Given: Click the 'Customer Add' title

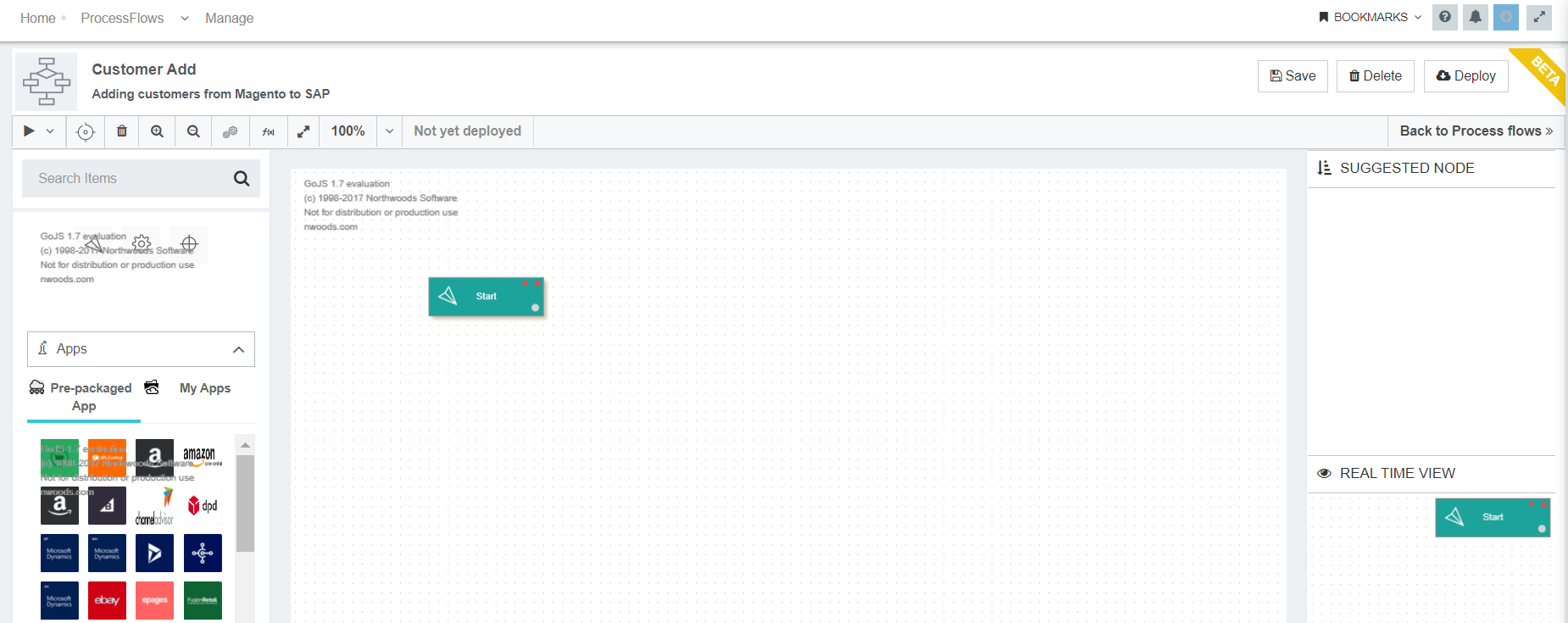Looking at the screenshot, I should pyautogui.click(x=144, y=70).
